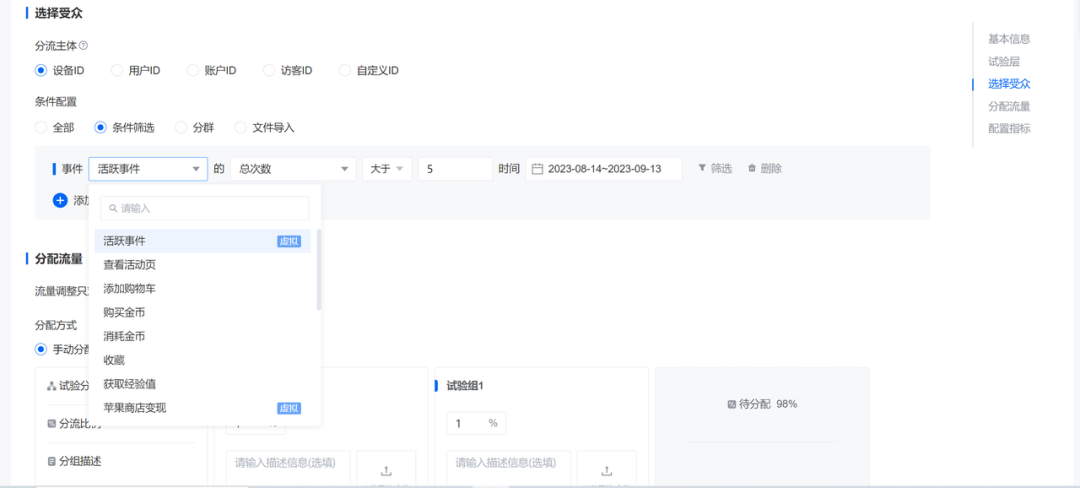
Task: Choose 购买金币 from the event list
Action: 202,312
